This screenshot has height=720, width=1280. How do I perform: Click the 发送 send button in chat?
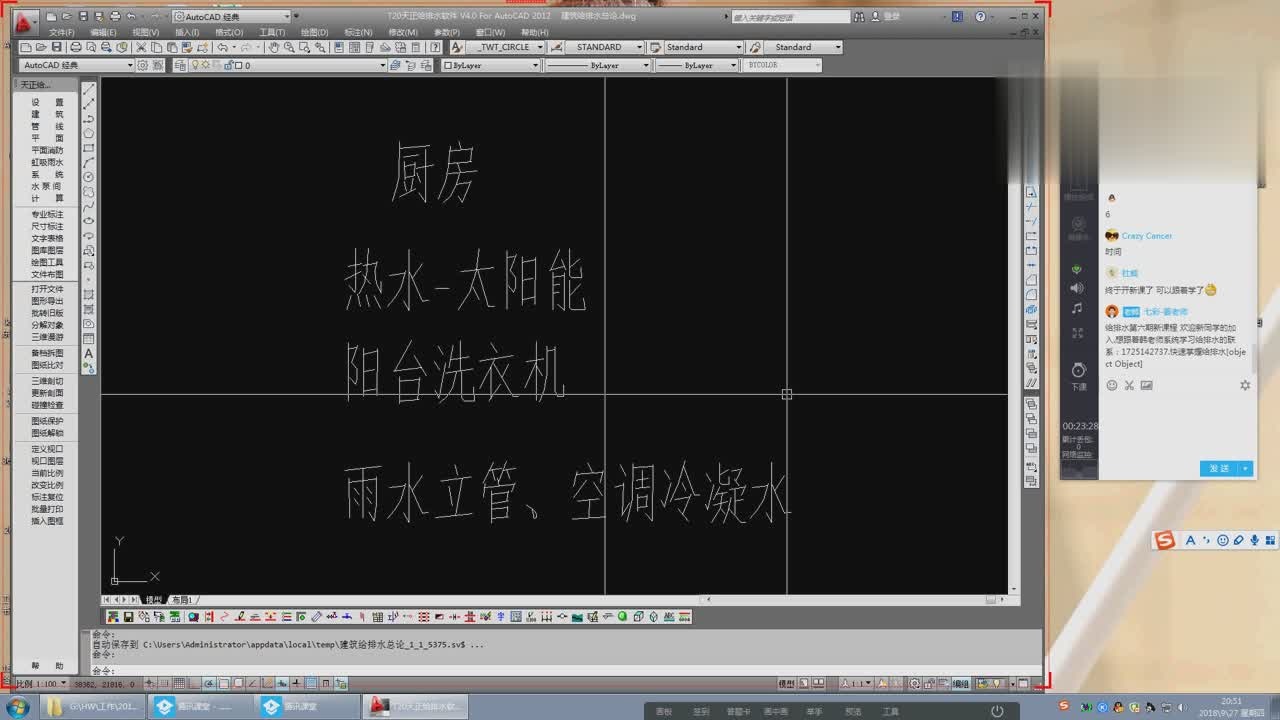[x=1219, y=468]
